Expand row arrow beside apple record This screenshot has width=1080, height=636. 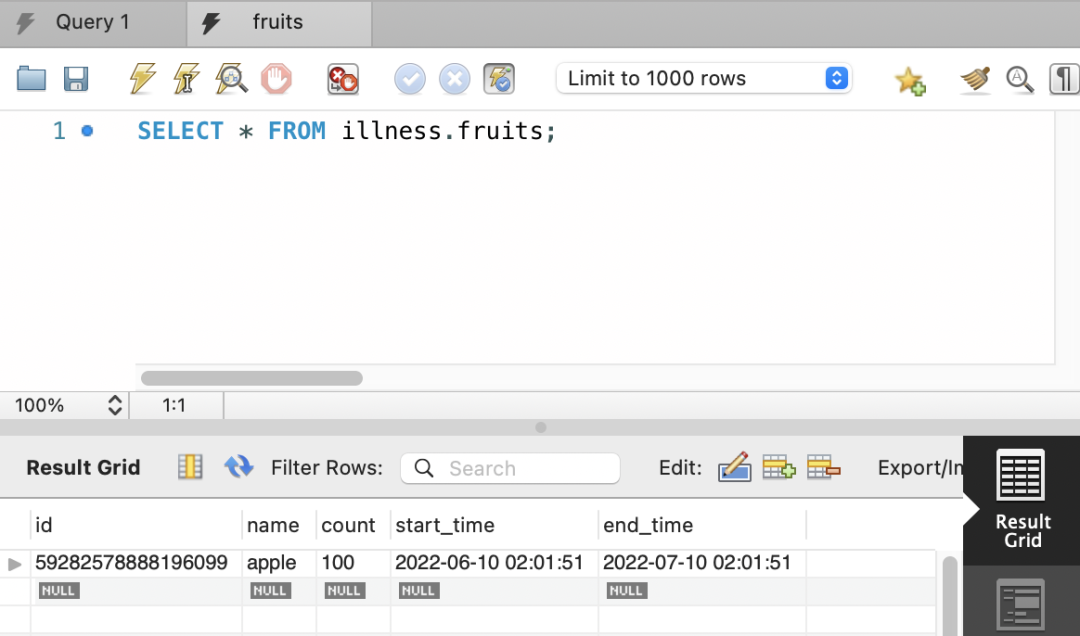(14, 564)
